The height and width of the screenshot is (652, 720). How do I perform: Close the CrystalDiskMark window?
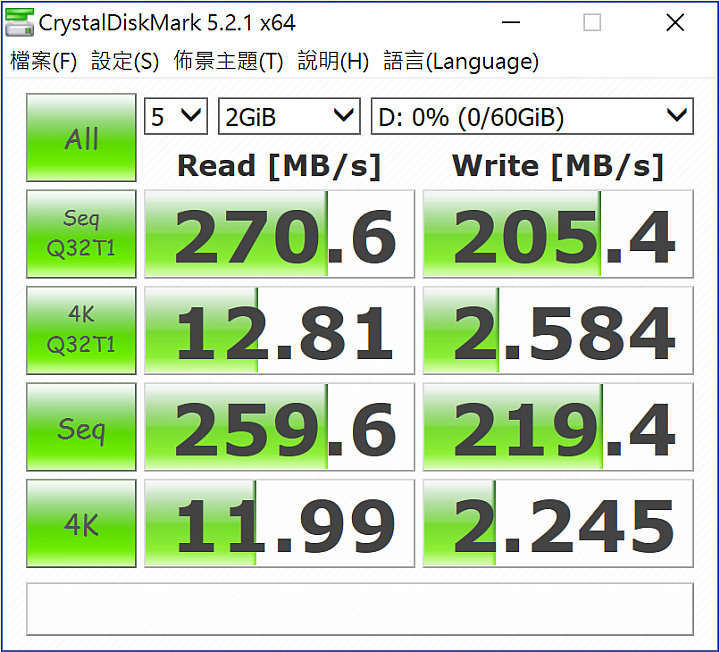point(675,22)
